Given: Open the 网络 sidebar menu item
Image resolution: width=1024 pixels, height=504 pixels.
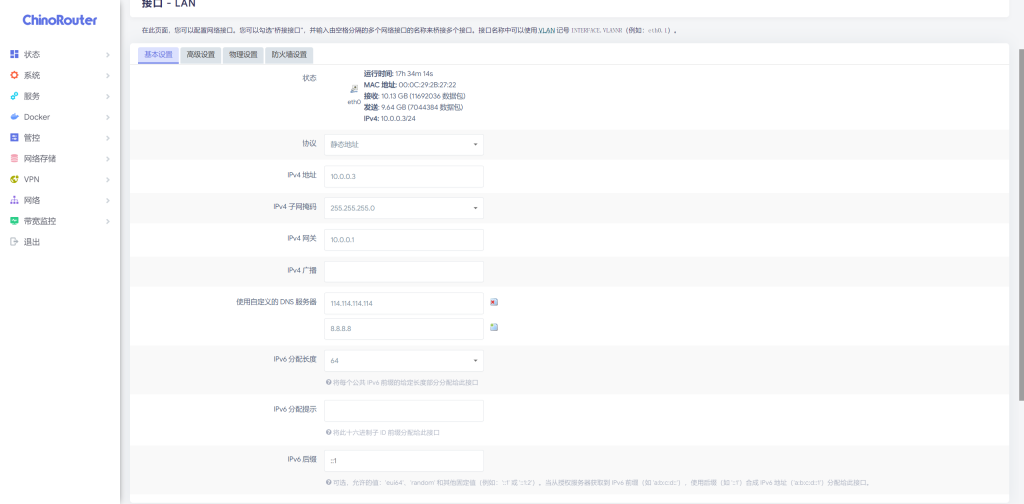Looking at the screenshot, I should pos(60,201).
